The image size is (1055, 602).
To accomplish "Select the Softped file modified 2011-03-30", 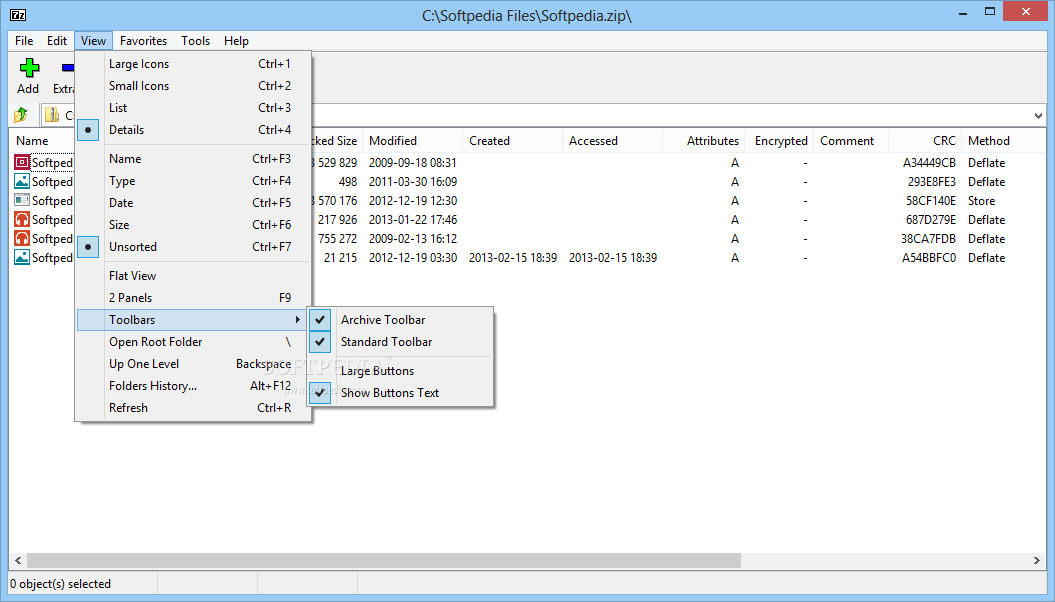I will tap(44, 182).
